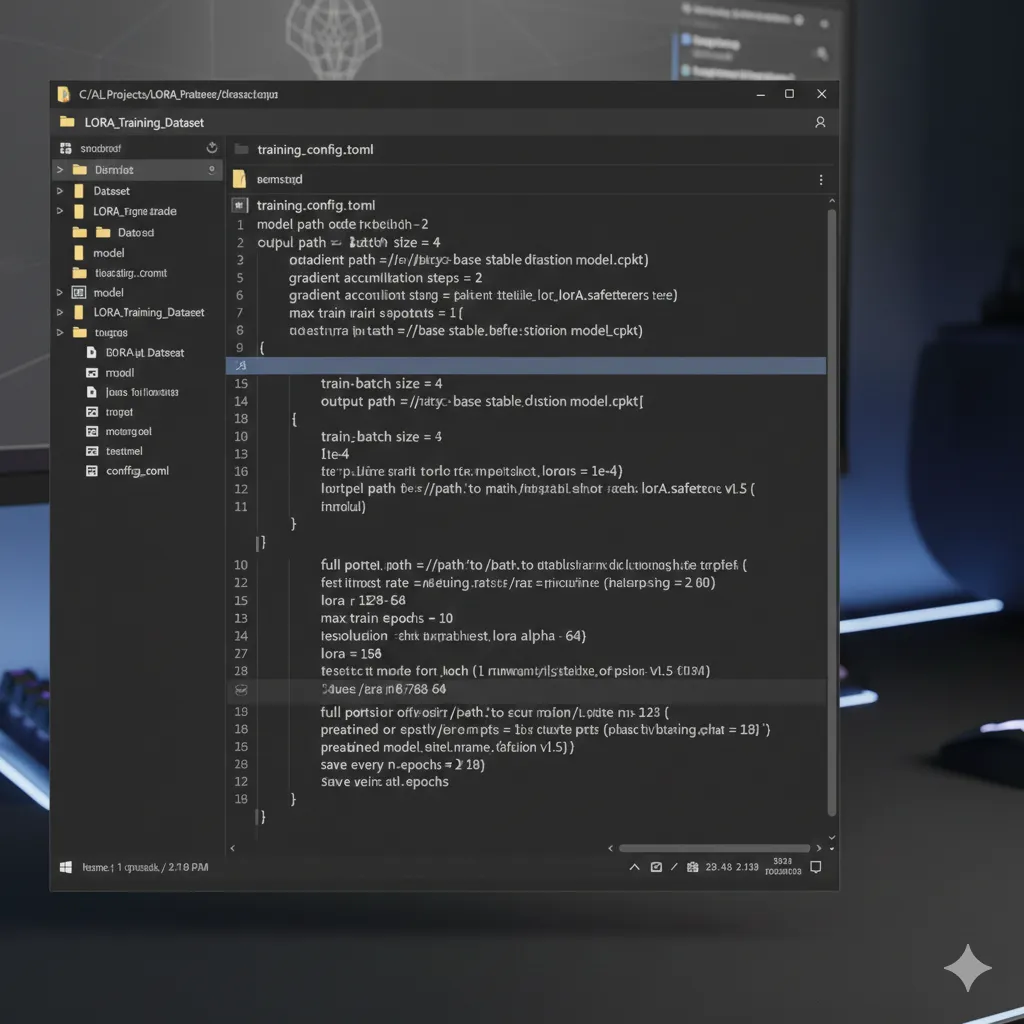Click the horizontal scrollbar thumb below editor

pos(714,848)
